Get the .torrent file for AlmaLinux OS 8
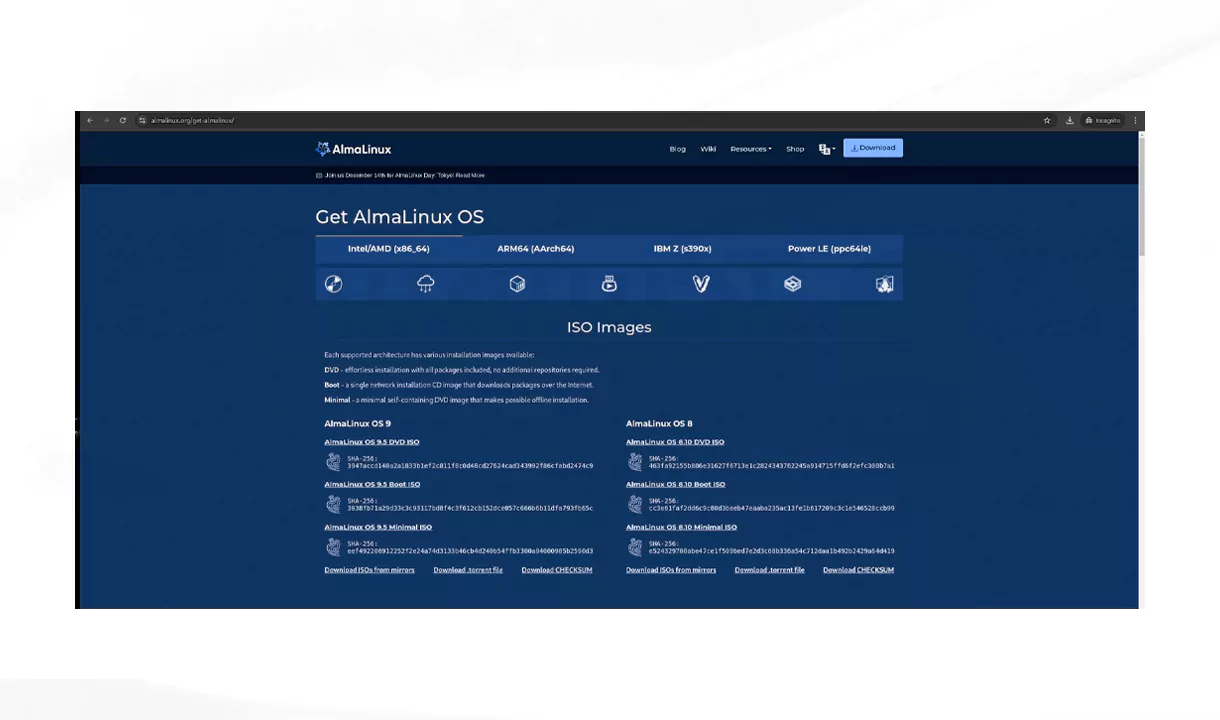 (x=769, y=570)
